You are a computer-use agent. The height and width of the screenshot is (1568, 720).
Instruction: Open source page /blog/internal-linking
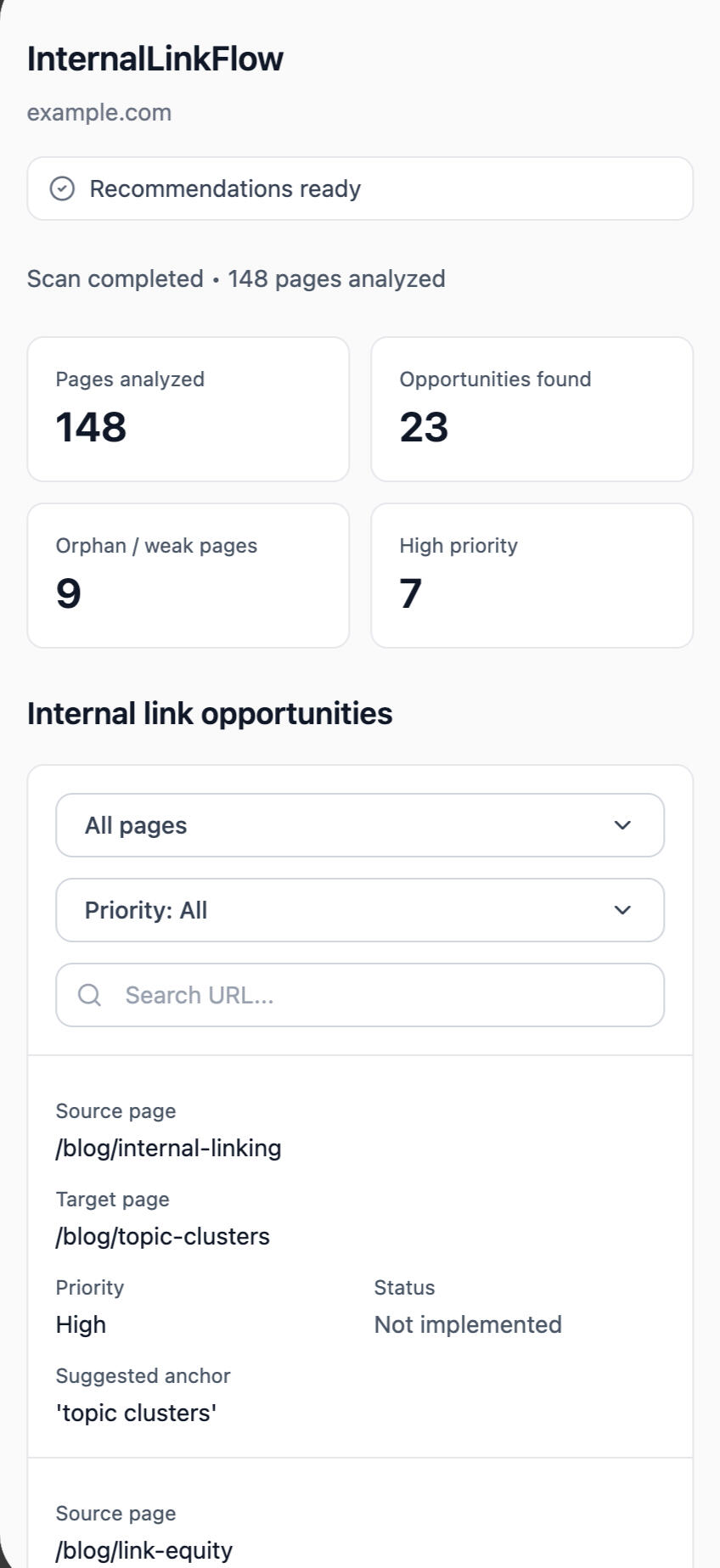[168, 1148]
